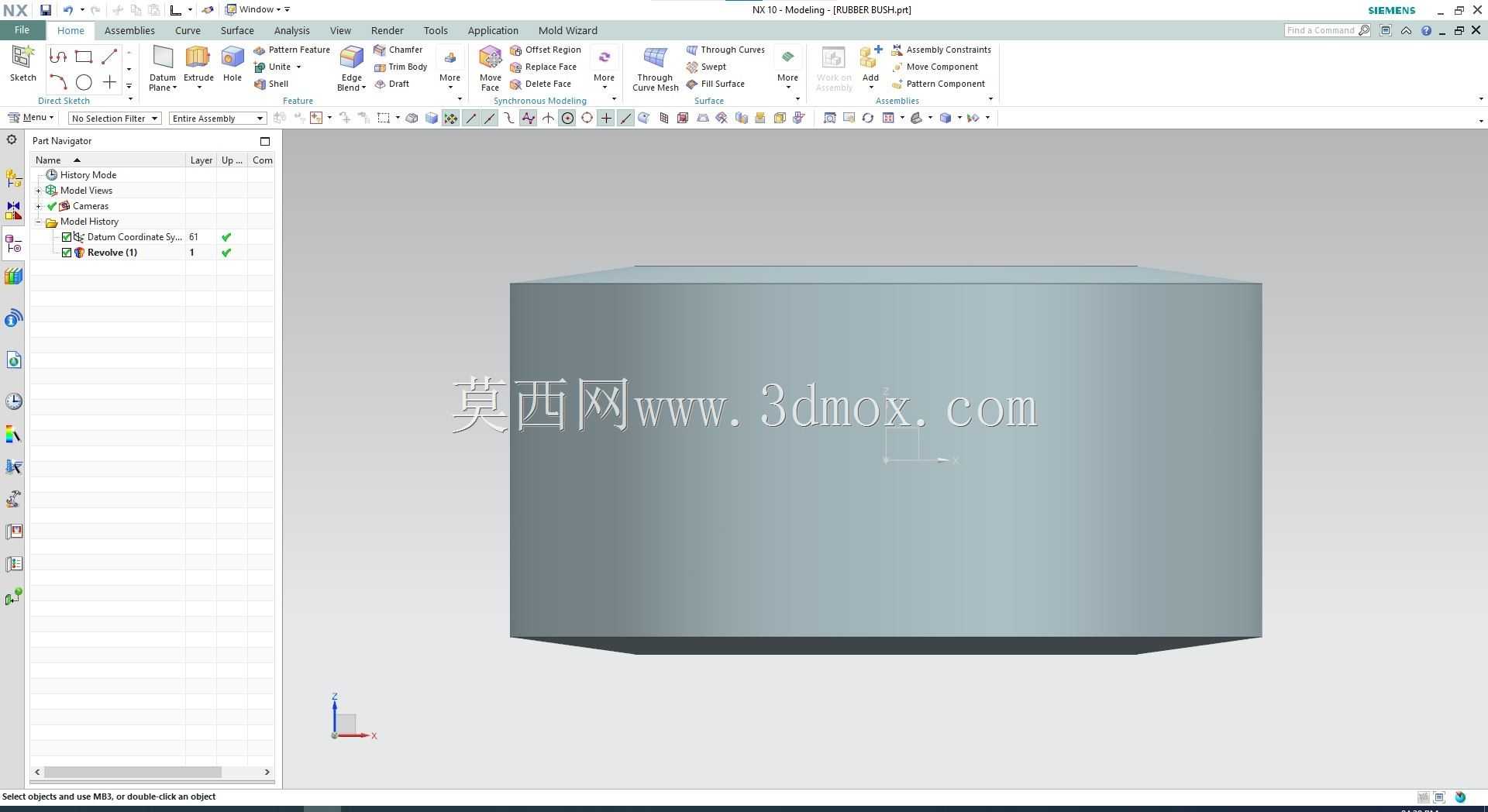
Task: Expand More in Feature group
Action: tap(449, 68)
